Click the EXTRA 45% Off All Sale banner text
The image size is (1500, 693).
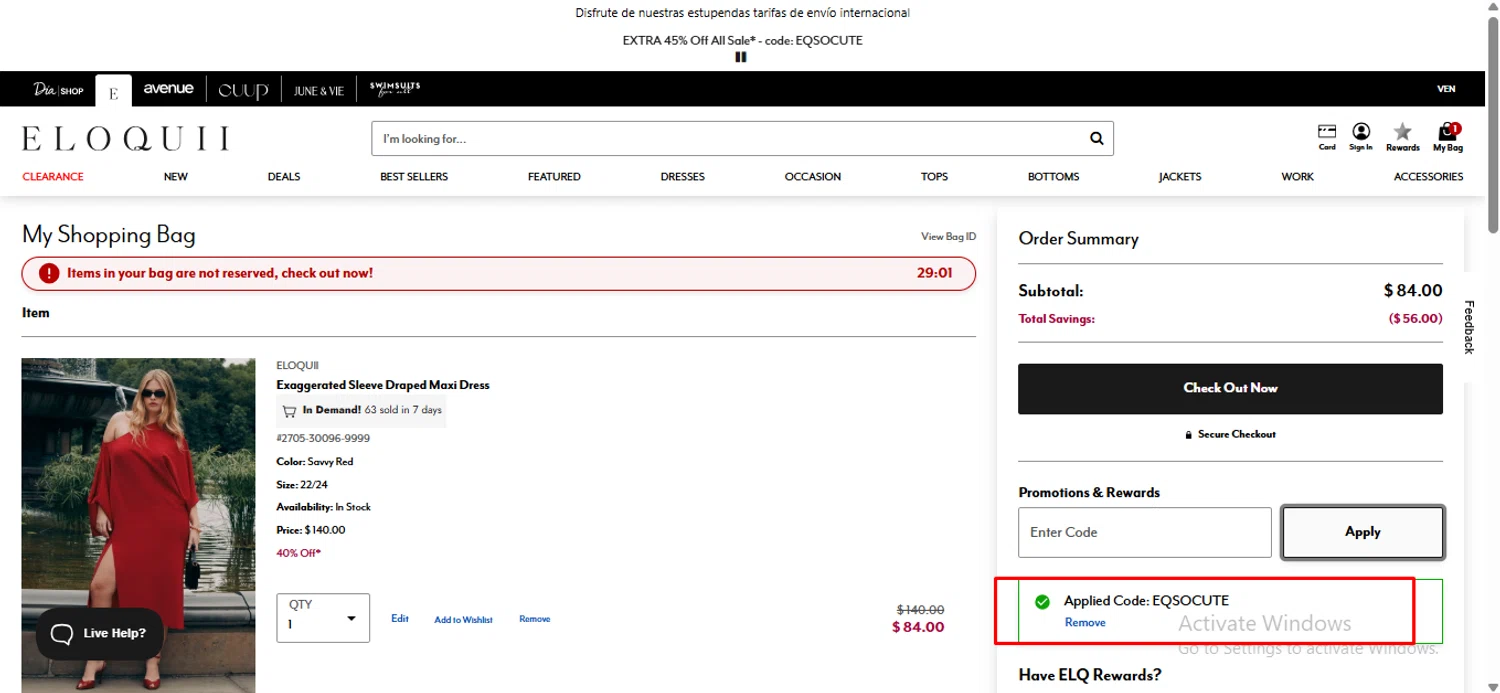742,41
